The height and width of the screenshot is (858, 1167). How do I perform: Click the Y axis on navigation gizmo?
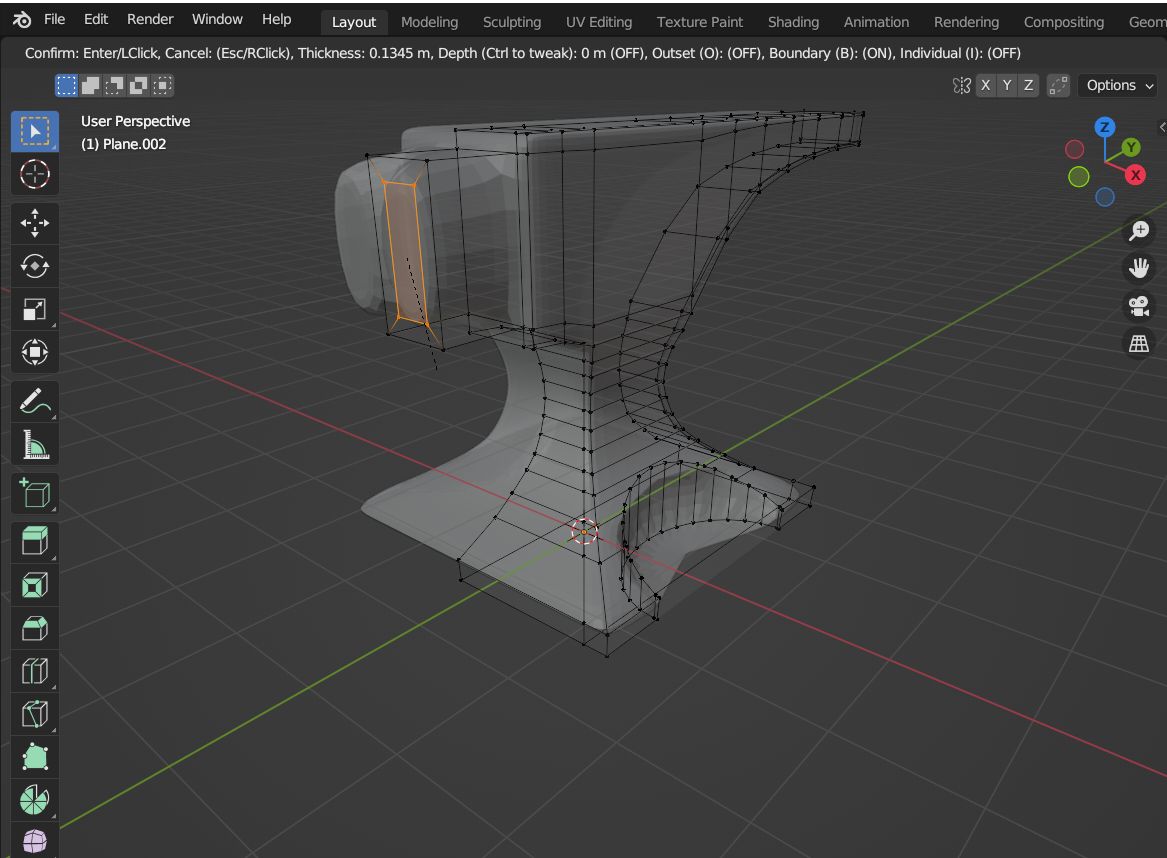pyautogui.click(x=1131, y=147)
